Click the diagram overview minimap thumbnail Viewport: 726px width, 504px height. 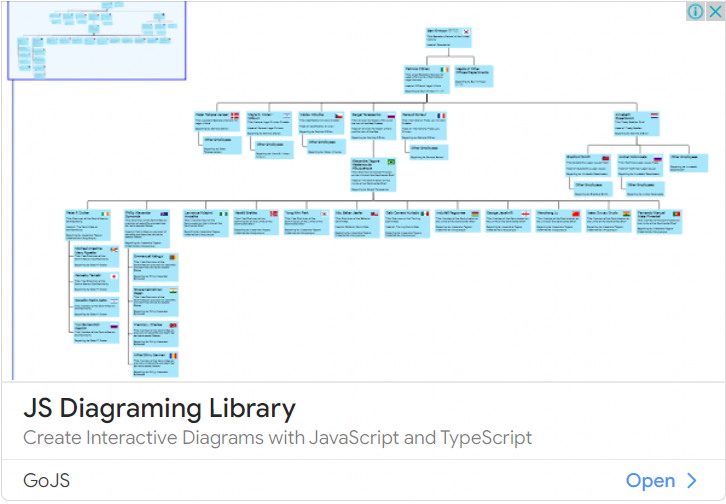click(x=97, y=40)
